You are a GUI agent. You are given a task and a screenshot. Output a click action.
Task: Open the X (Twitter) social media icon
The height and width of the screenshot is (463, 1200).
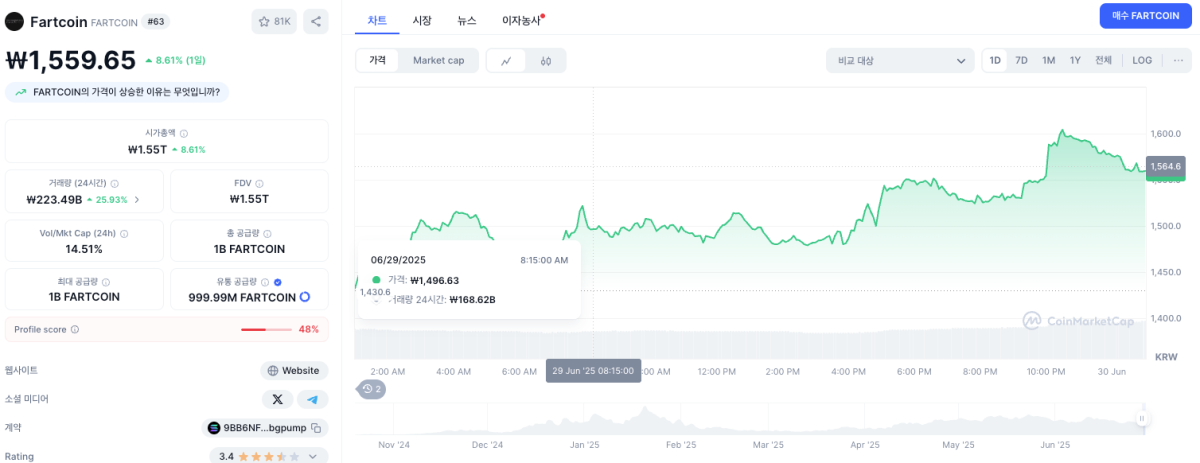pyautogui.click(x=277, y=399)
